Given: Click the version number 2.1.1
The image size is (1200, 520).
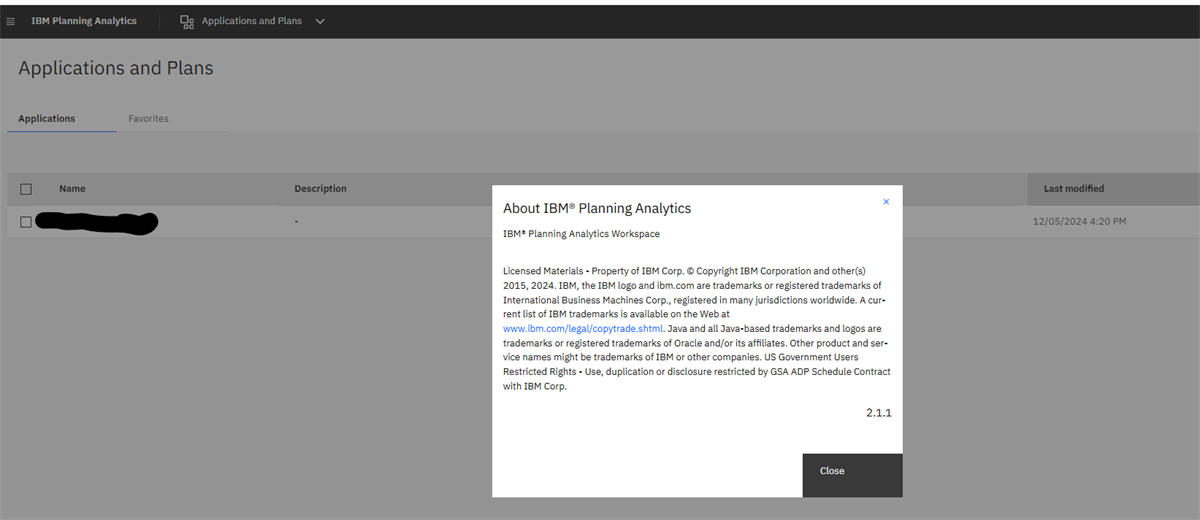Looking at the screenshot, I should 878,412.
